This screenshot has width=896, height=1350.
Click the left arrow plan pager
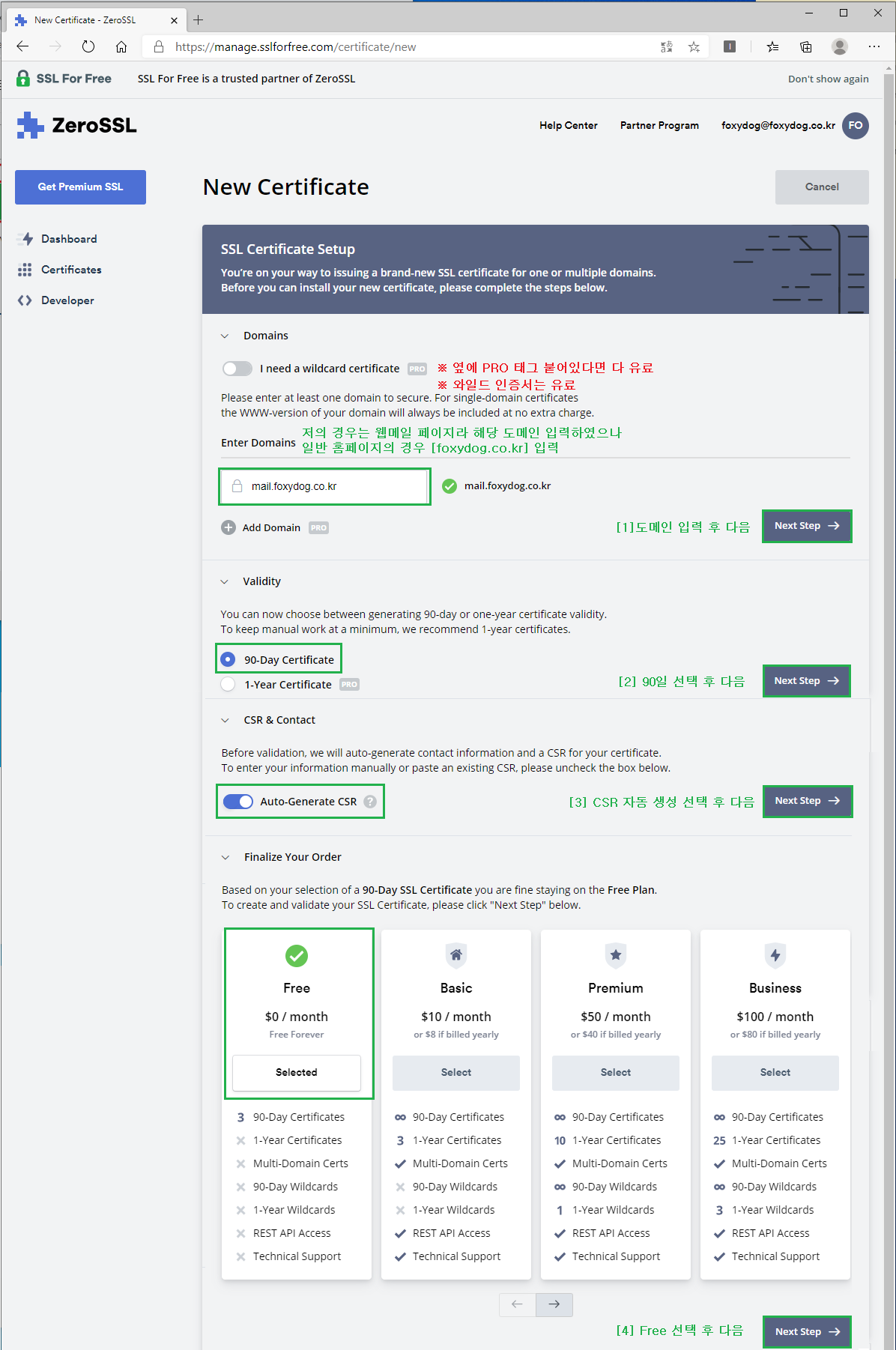(518, 1304)
